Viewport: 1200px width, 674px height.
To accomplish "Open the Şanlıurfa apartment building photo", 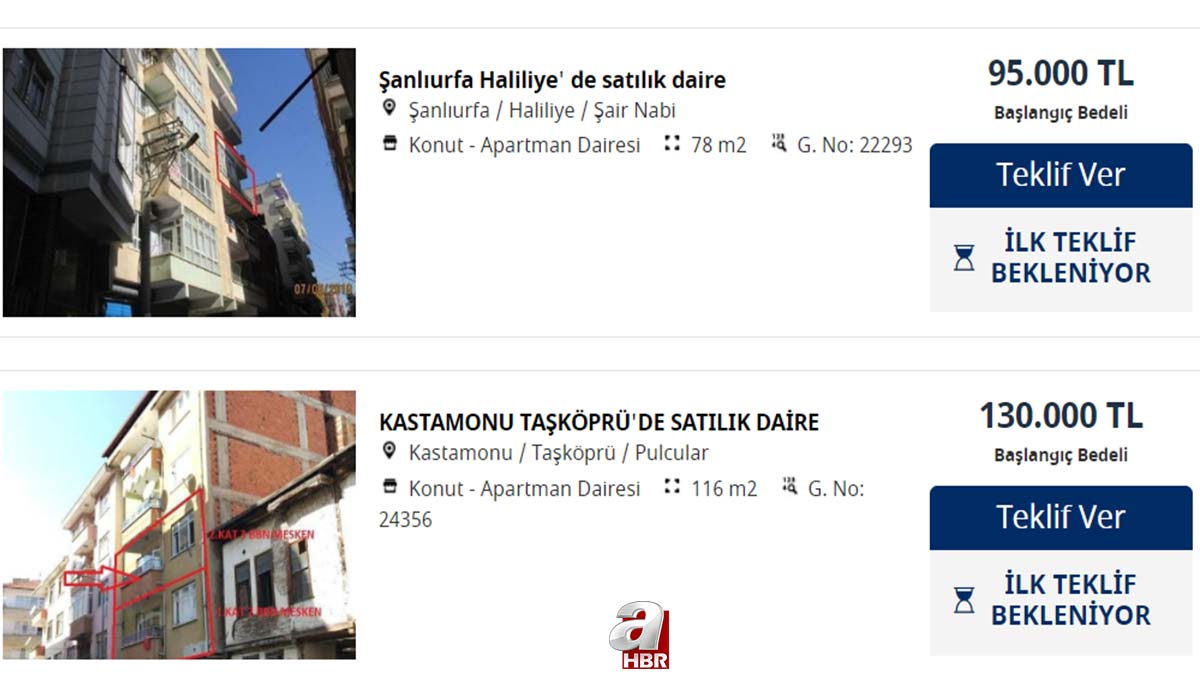I will click(179, 182).
